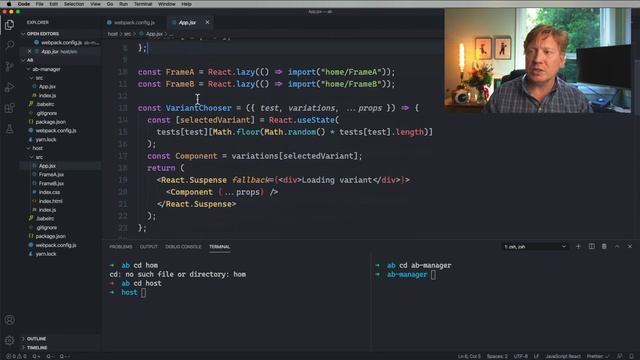The width and height of the screenshot is (640, 360).
Task: Switch to the Debug Console tab
Action: pos(183,247)
